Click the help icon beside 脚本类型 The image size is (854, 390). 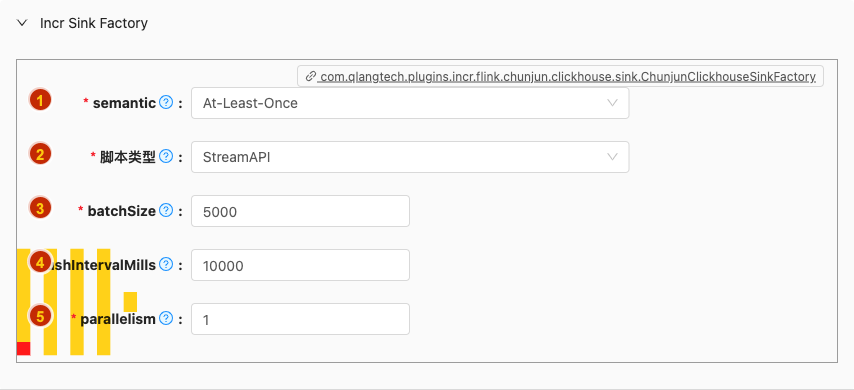pos(166,157)
